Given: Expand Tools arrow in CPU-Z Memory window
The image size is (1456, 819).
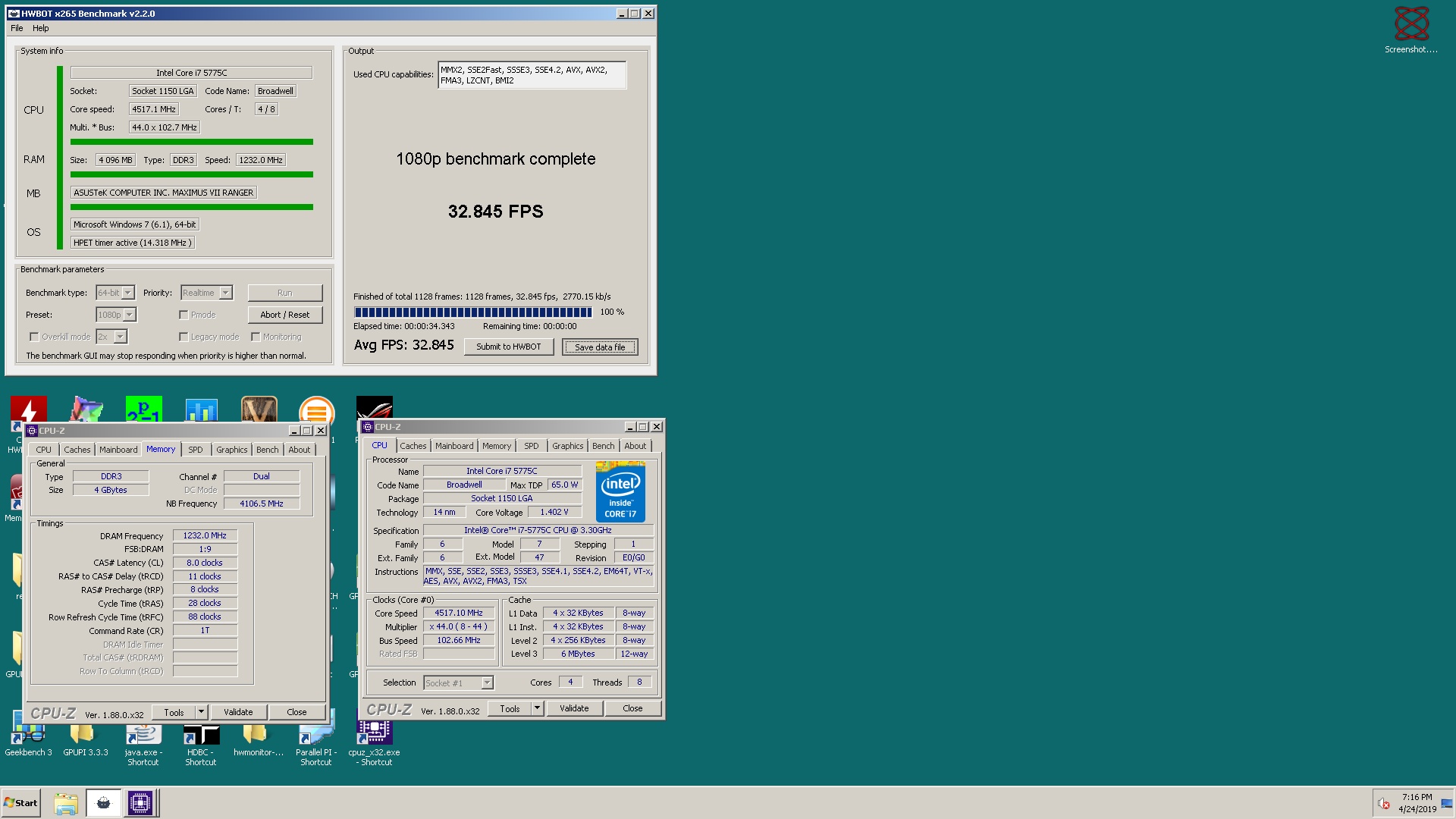Looking at the screenshot, I should pos(201,712).
